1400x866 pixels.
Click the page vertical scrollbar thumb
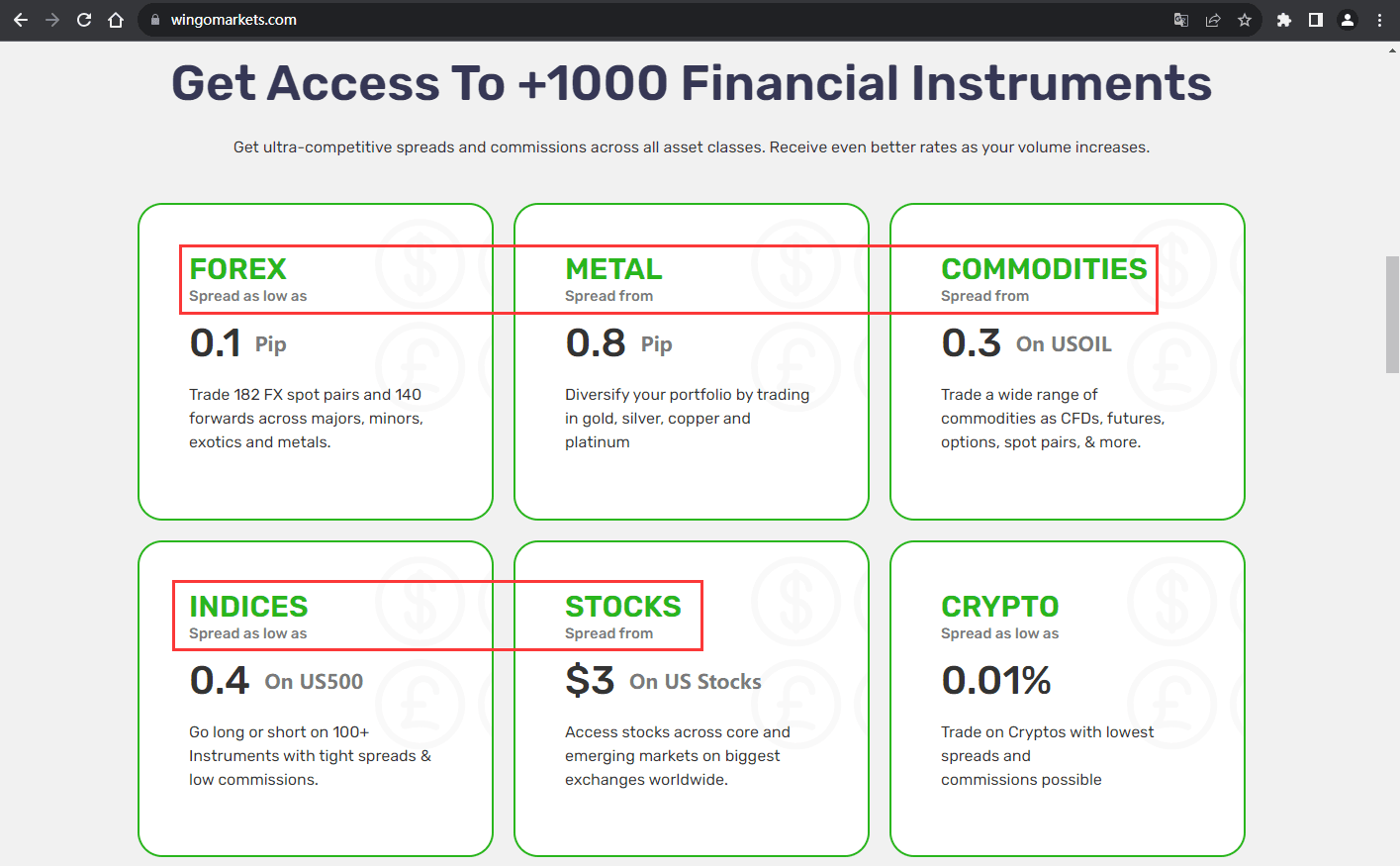1392,314
